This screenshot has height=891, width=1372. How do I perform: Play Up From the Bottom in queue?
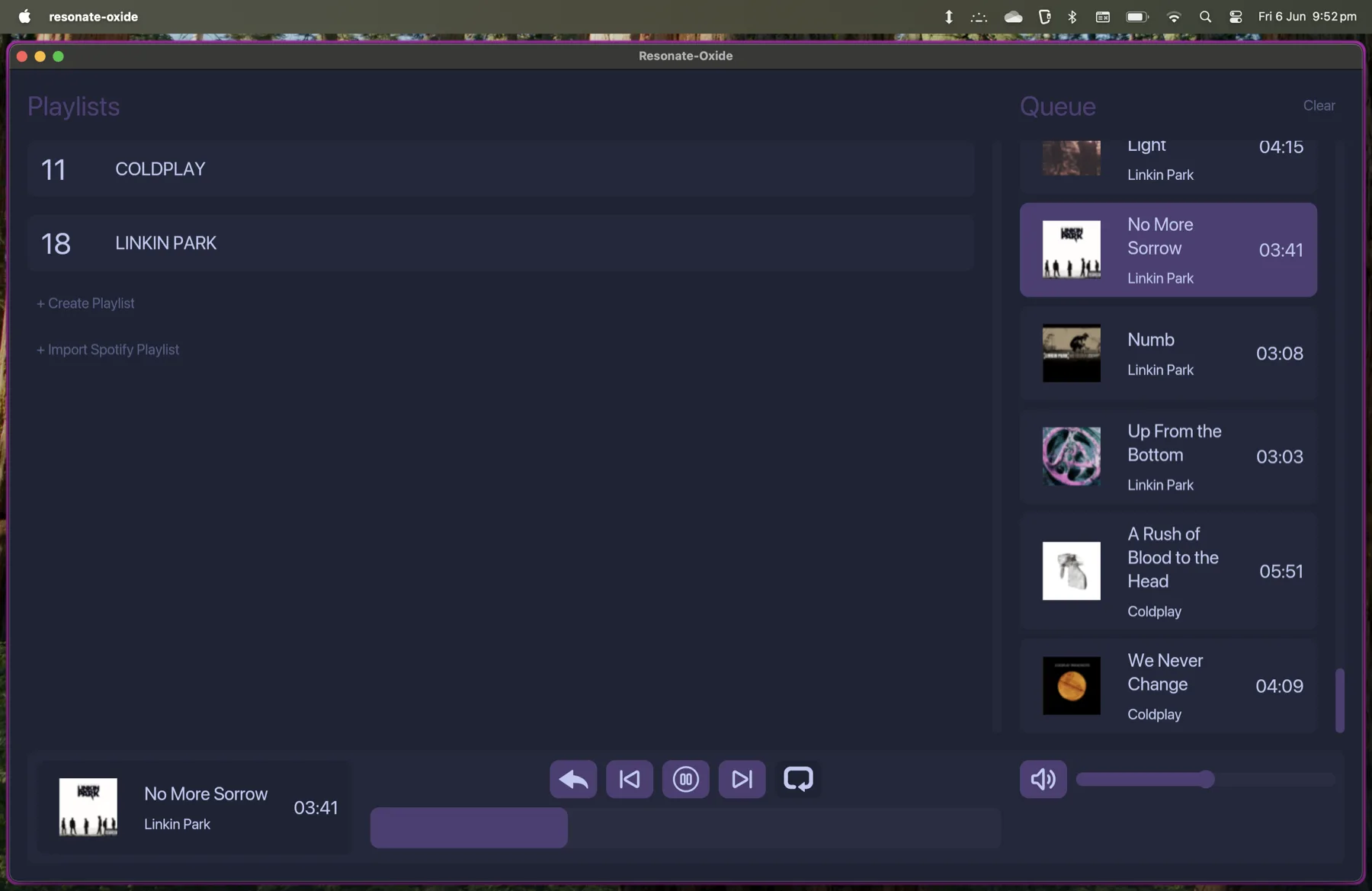1168,457
